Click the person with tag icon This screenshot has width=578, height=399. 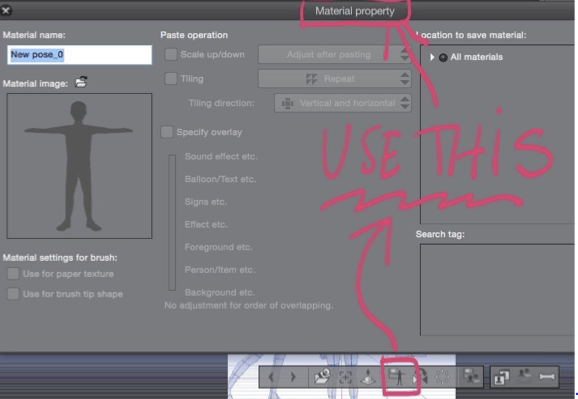[524, 375]
